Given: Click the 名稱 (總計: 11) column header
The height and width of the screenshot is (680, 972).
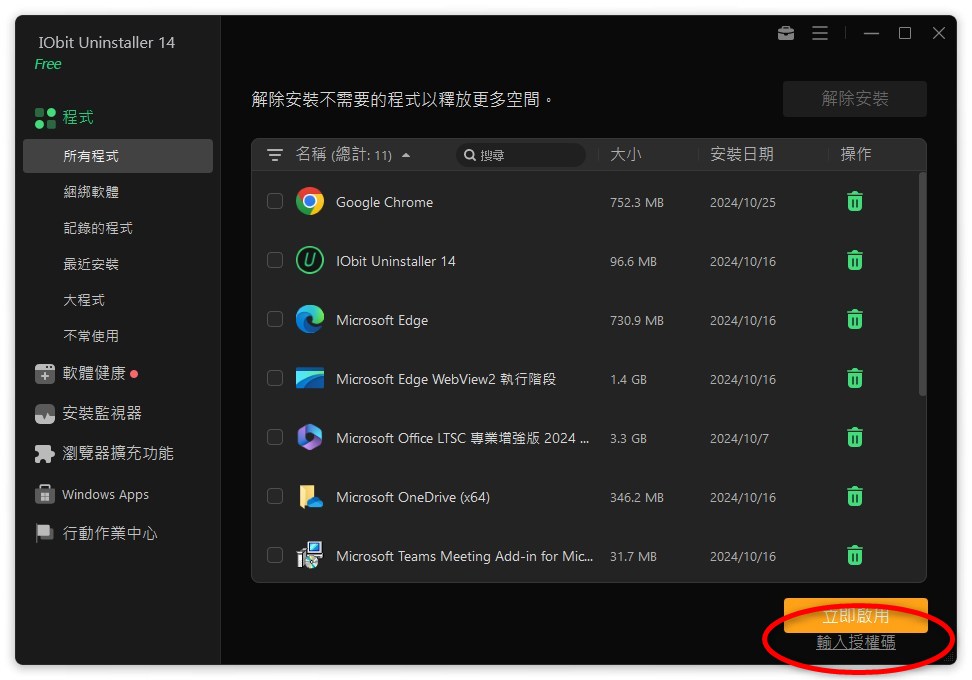Looking at the screenshot, I should point(343,154).
